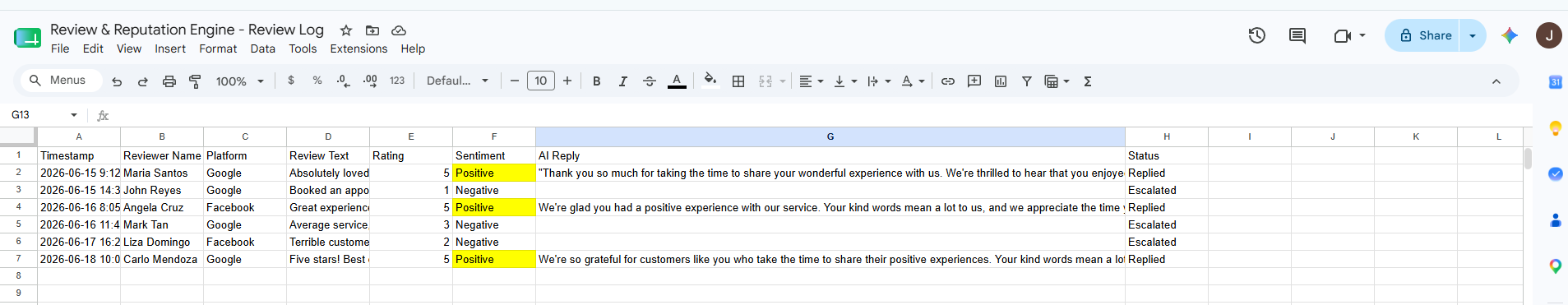The image size is (1568, 305).
Task: Toggle strikethrough formatting
Action: (650, 81)
